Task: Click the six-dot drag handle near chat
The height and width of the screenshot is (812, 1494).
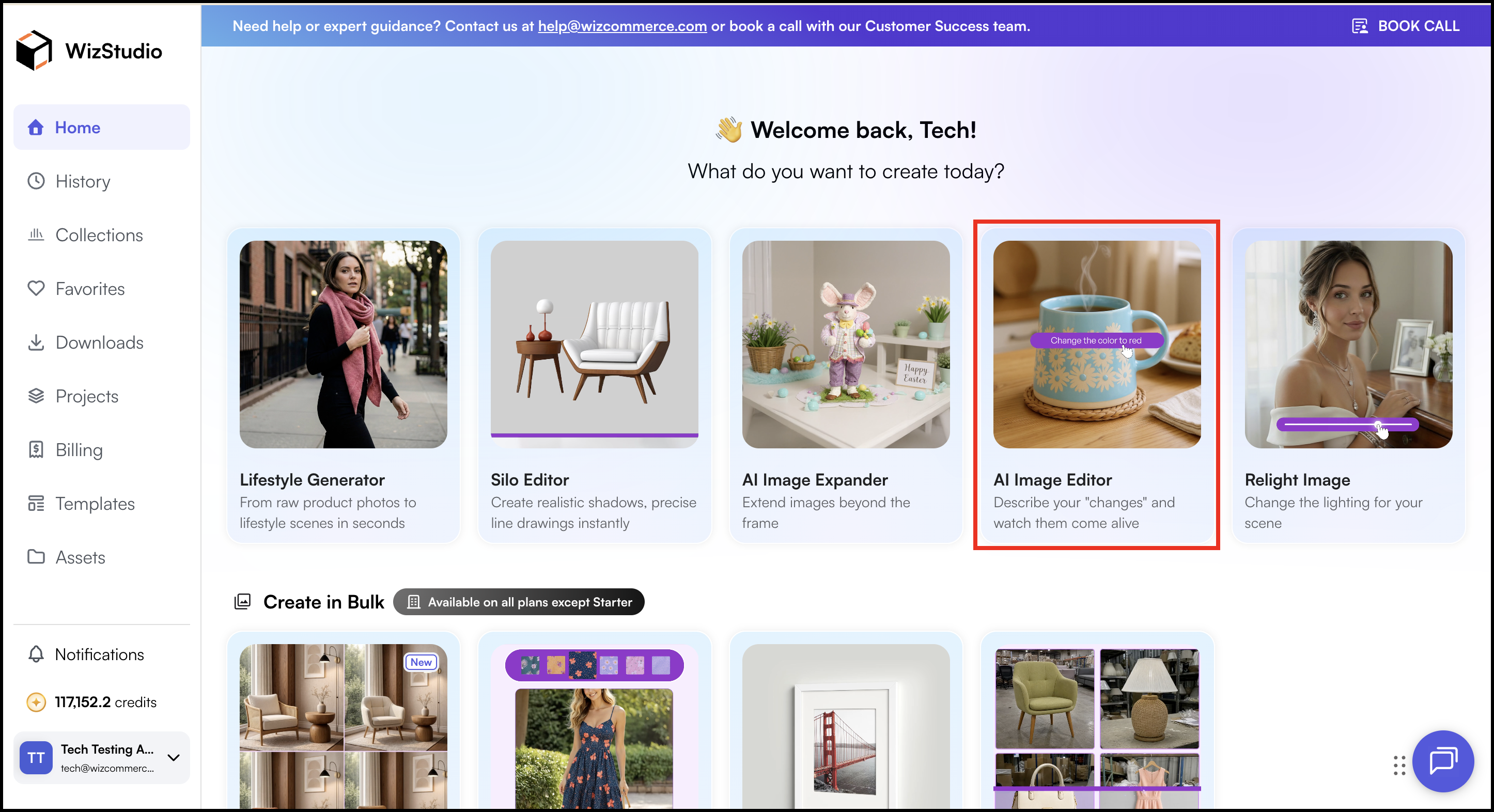Action: tap(1399, 766)
